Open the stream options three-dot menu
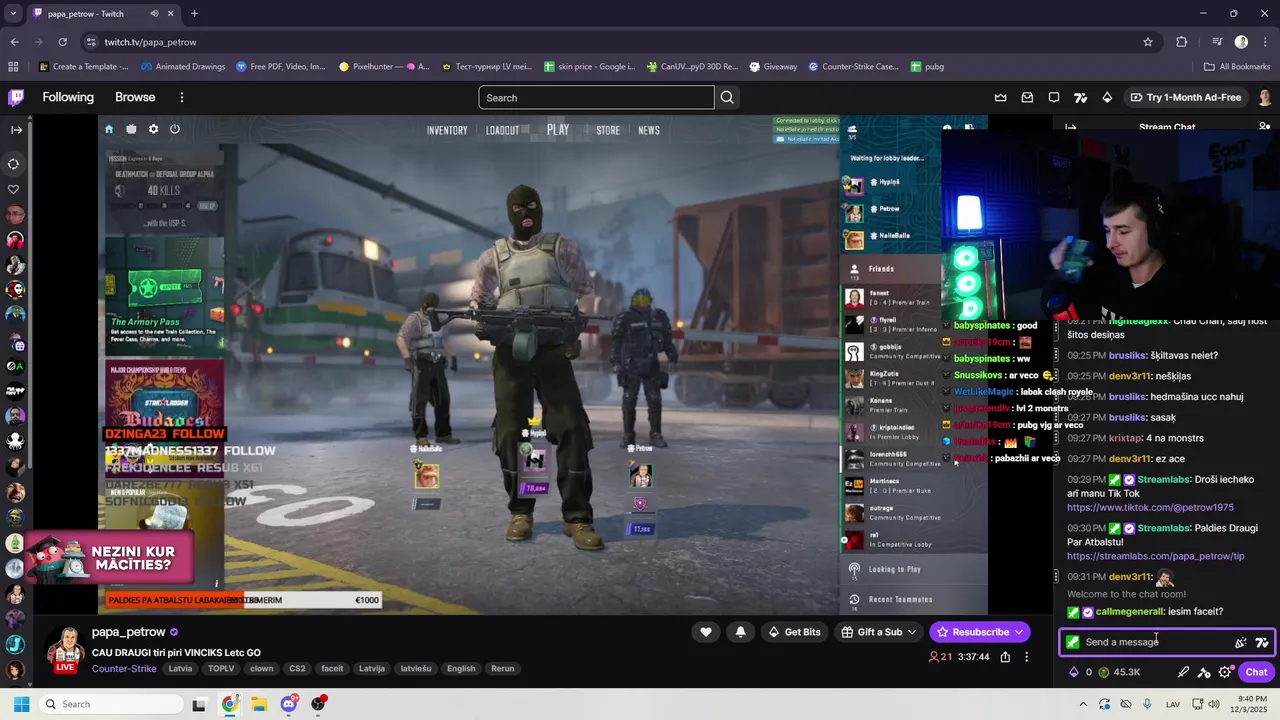The width and height of the screenshot is (1280, 720). 1026,657
